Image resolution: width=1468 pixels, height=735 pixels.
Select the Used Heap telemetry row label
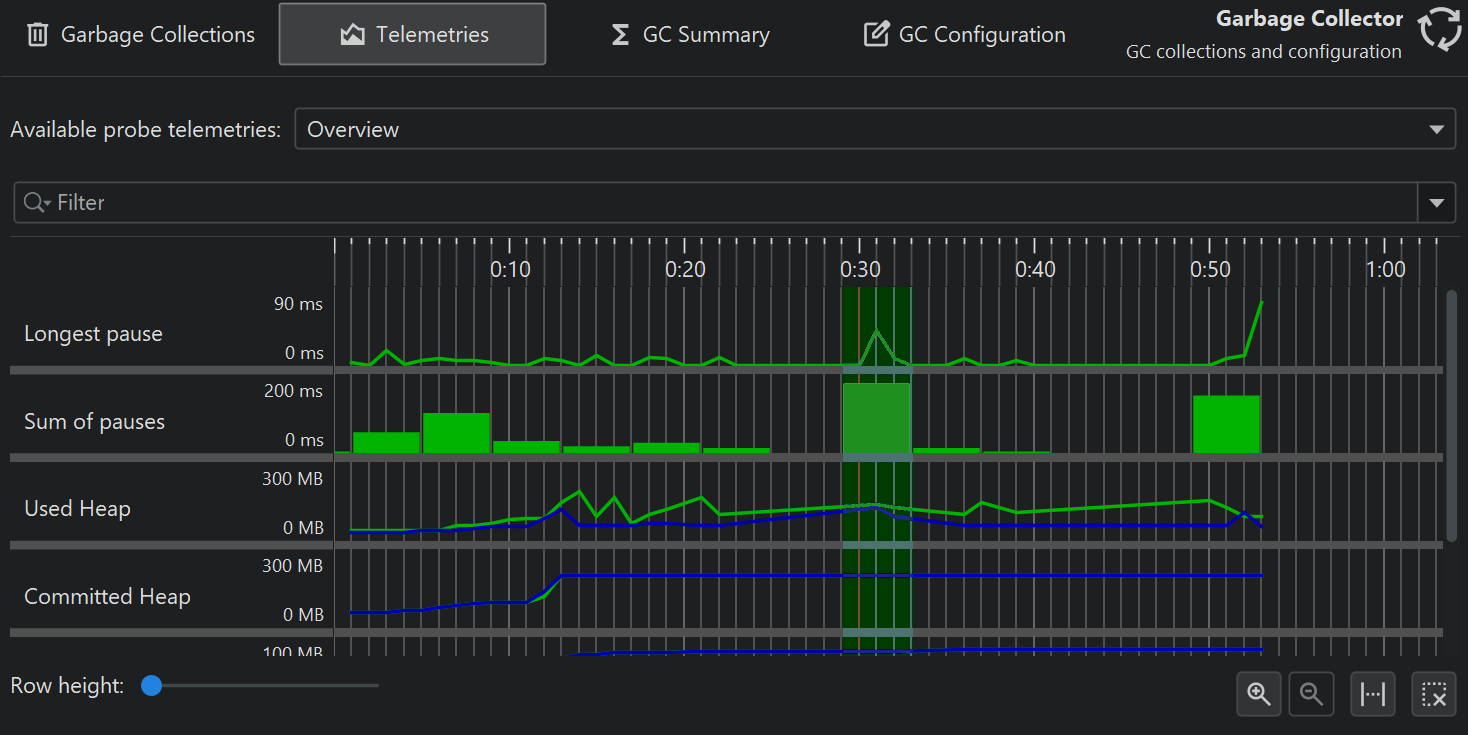77,509
